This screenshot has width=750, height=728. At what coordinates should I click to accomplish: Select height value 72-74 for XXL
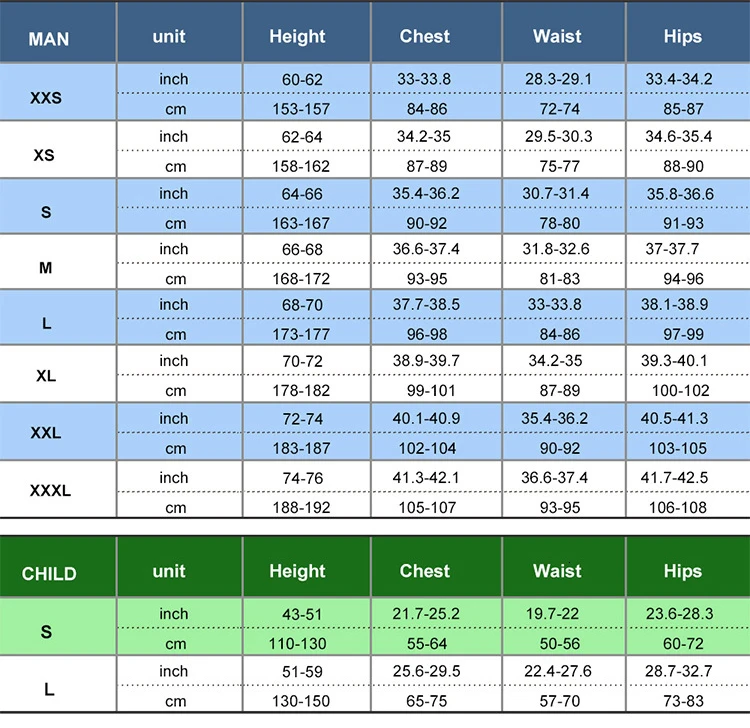coord(297,418)
